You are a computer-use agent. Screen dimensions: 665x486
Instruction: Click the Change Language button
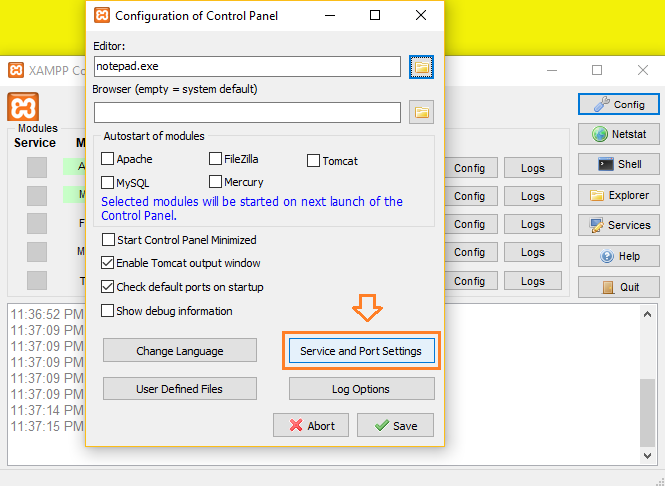[x=180, y=350]
